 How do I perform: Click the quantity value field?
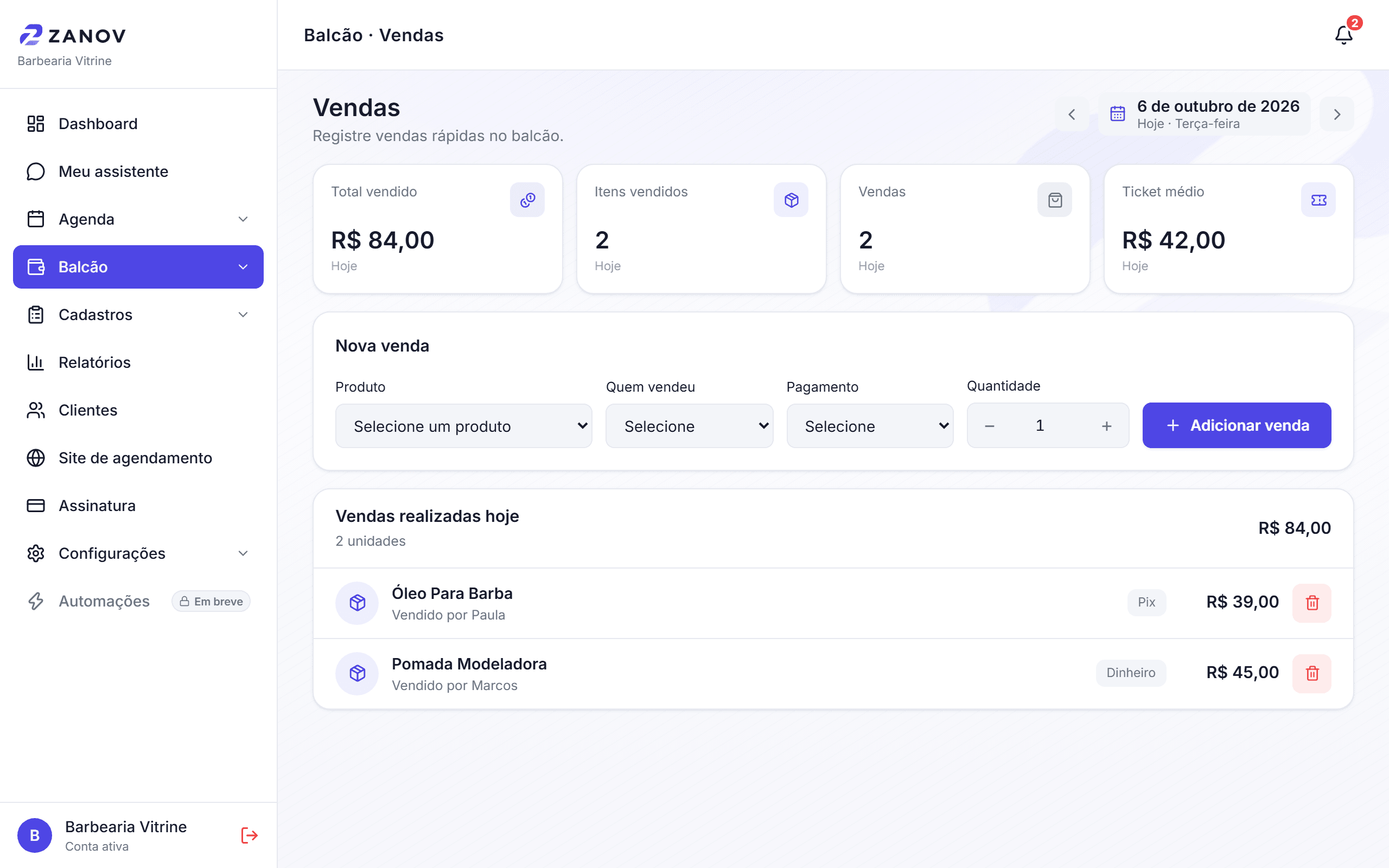[x=1040, y=425]
